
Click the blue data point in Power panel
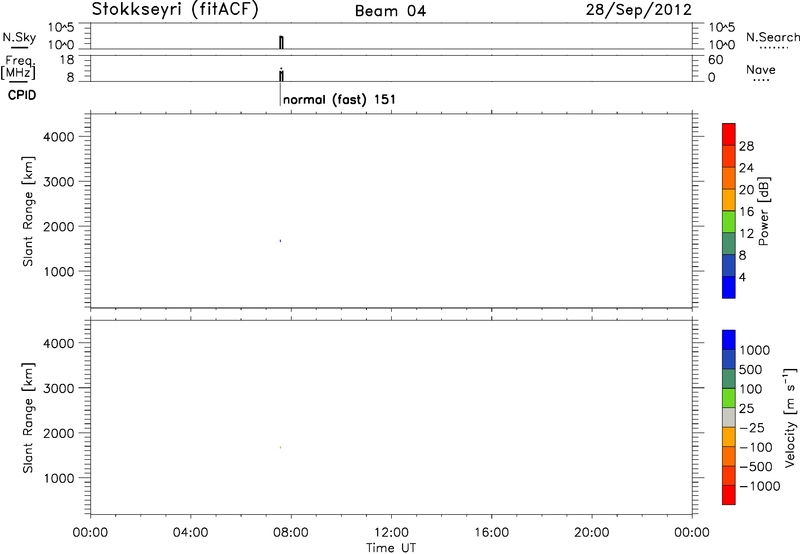280,241
